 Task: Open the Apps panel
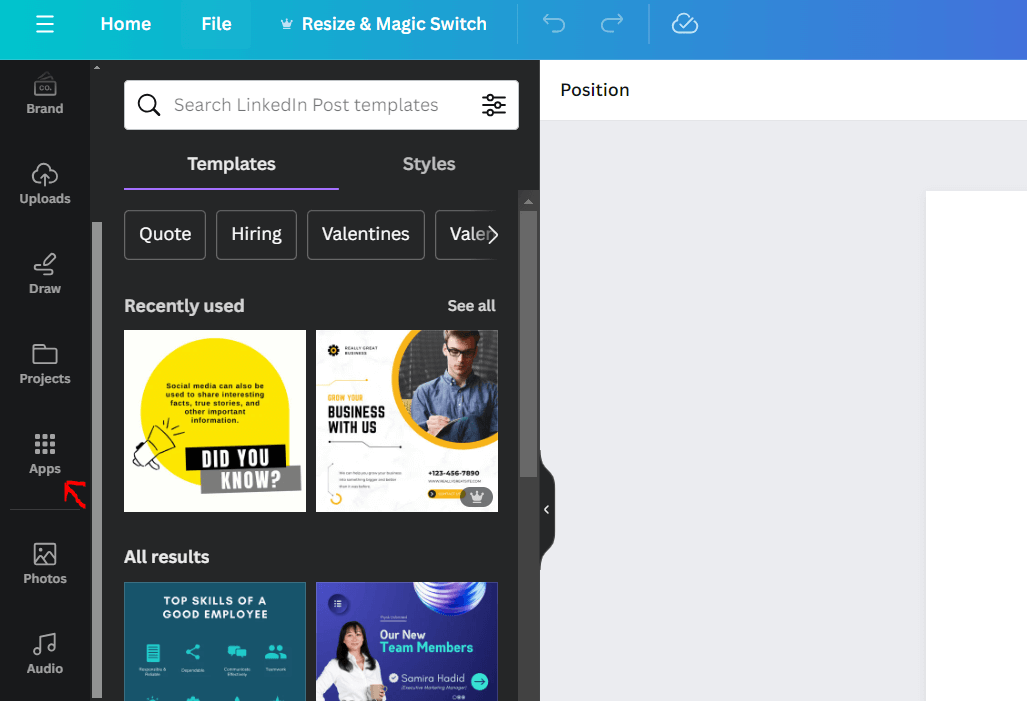point(44,452)
